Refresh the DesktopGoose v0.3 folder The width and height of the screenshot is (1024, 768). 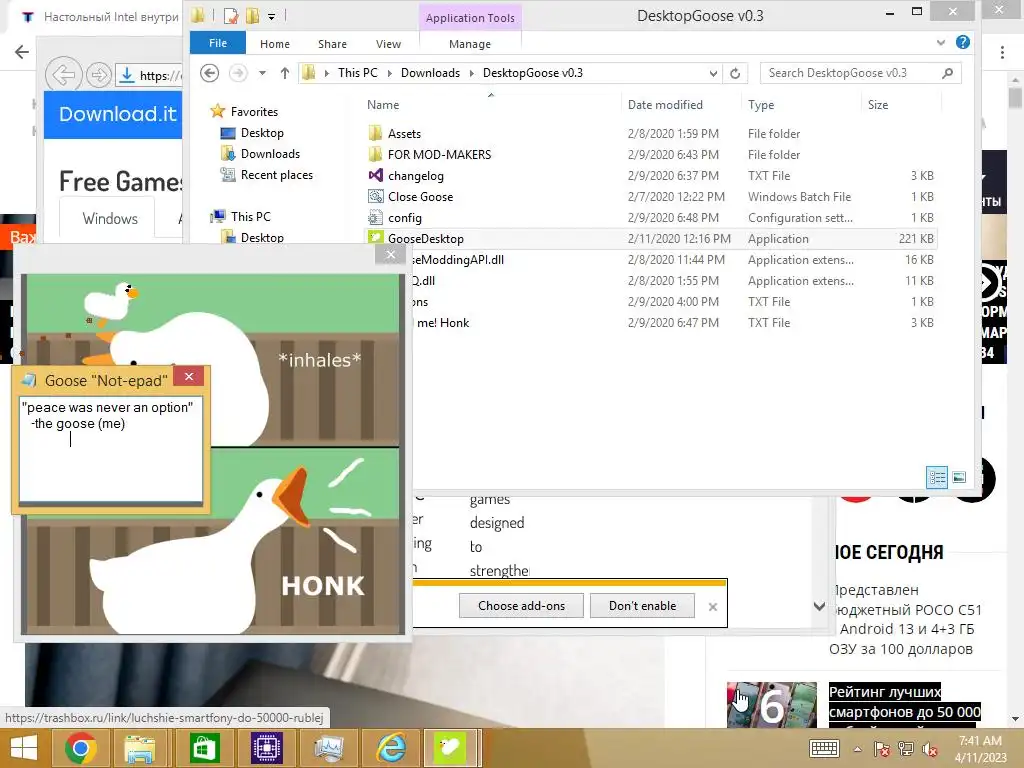[735, 73]
